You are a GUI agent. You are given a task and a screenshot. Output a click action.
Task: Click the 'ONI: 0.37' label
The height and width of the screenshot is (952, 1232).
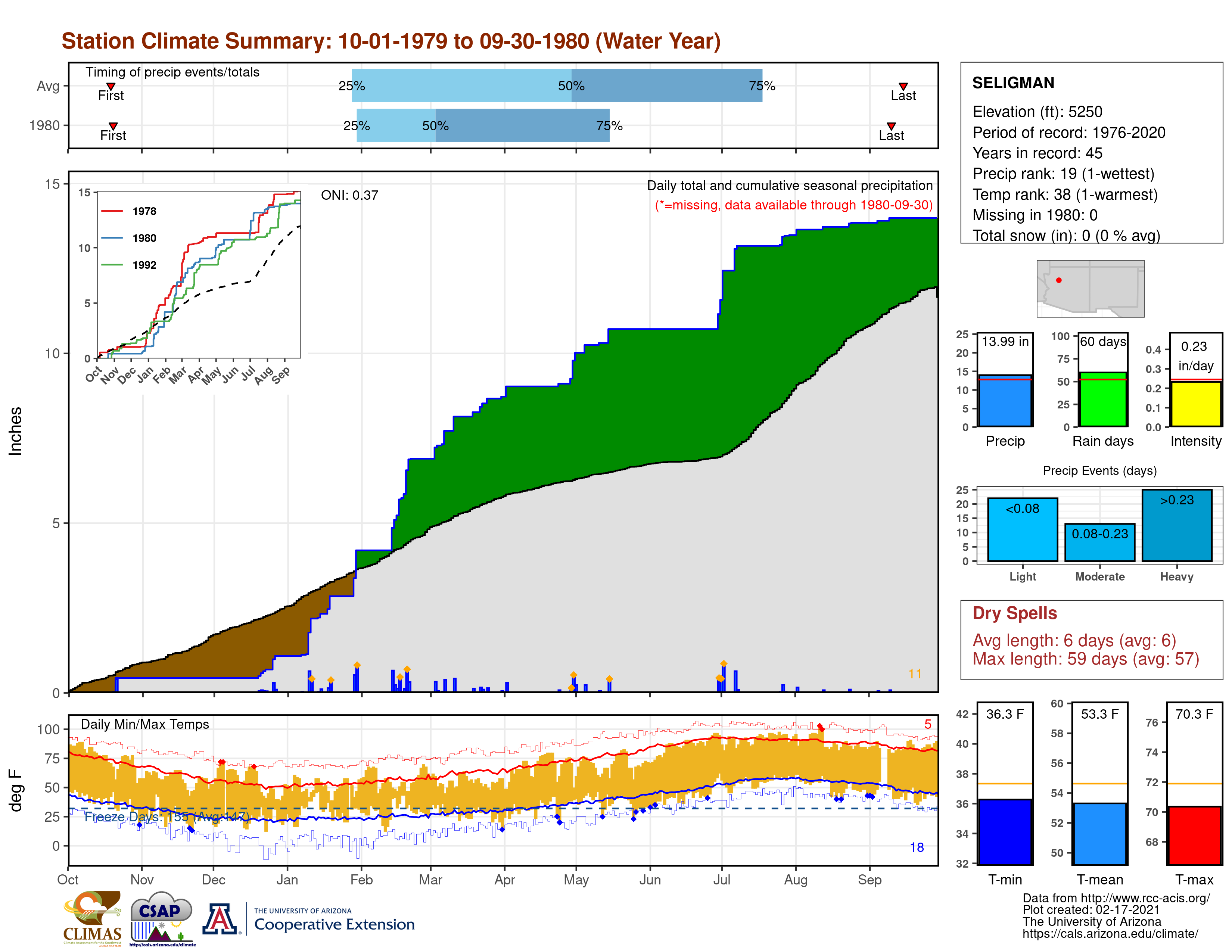[349, 195]
